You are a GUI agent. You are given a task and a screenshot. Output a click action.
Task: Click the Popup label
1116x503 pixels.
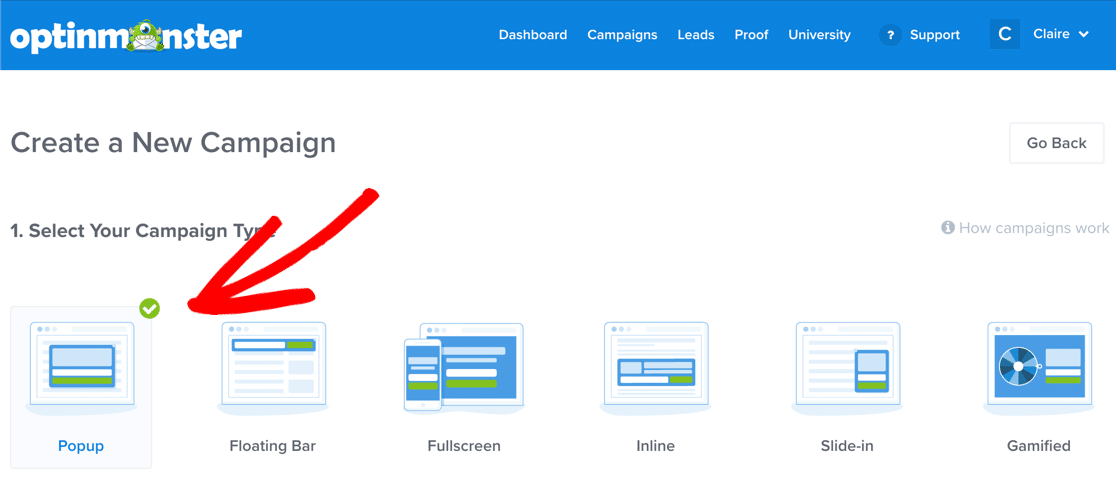81,447
